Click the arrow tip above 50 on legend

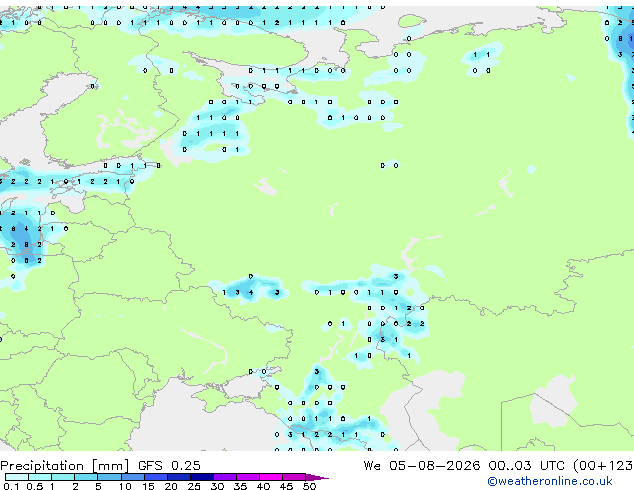click(x=317, y=477)
